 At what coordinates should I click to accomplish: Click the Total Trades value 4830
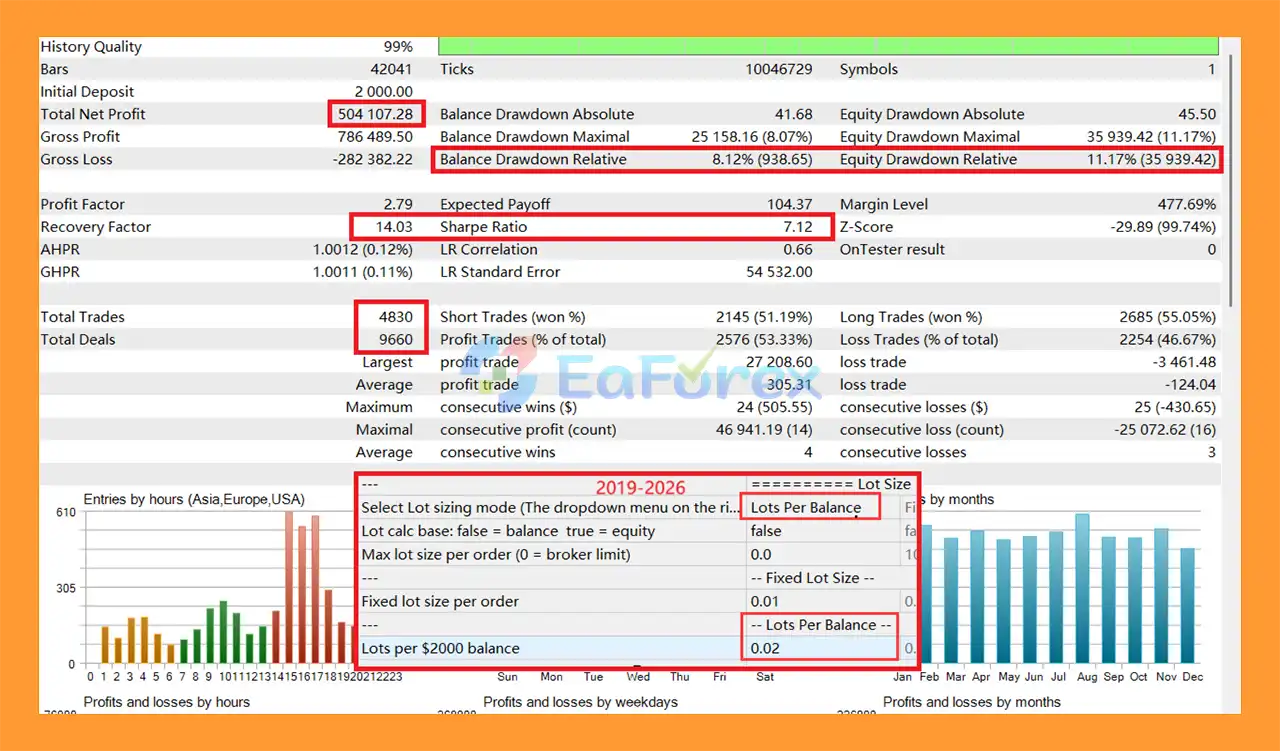394,317
